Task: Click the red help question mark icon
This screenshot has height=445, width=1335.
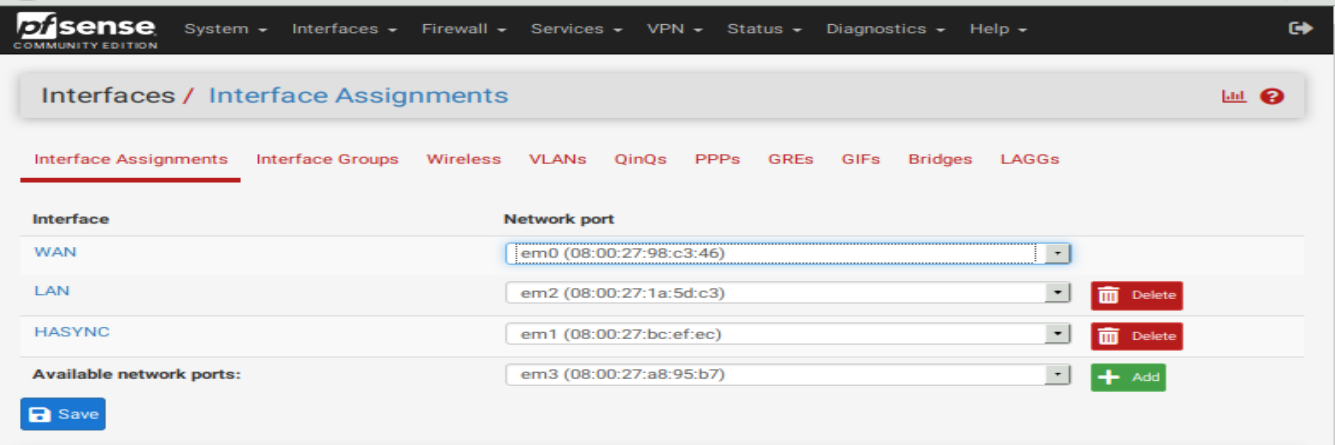Action: (x=1272, y=96)
